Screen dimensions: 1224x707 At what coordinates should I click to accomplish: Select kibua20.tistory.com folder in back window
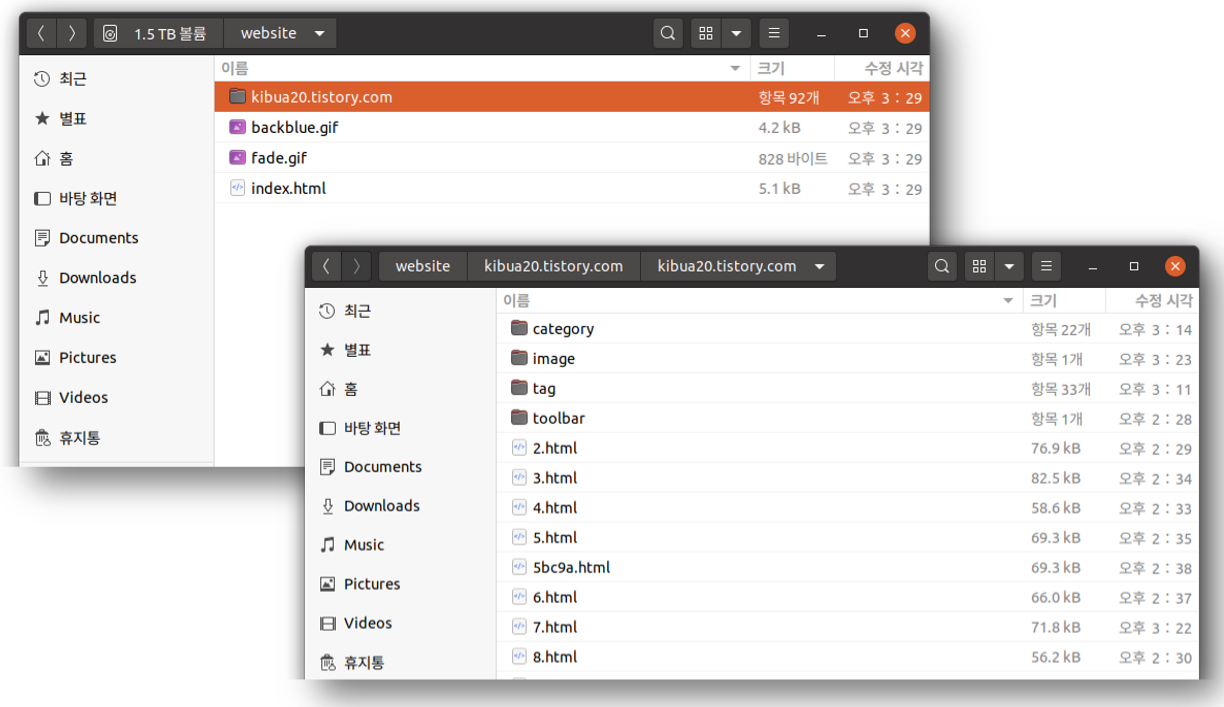(x=572, y=97)
